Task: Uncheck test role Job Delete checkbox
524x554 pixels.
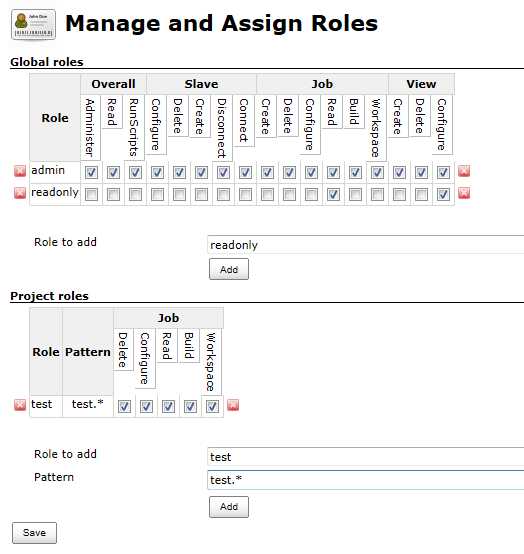Action: (124, 407)
